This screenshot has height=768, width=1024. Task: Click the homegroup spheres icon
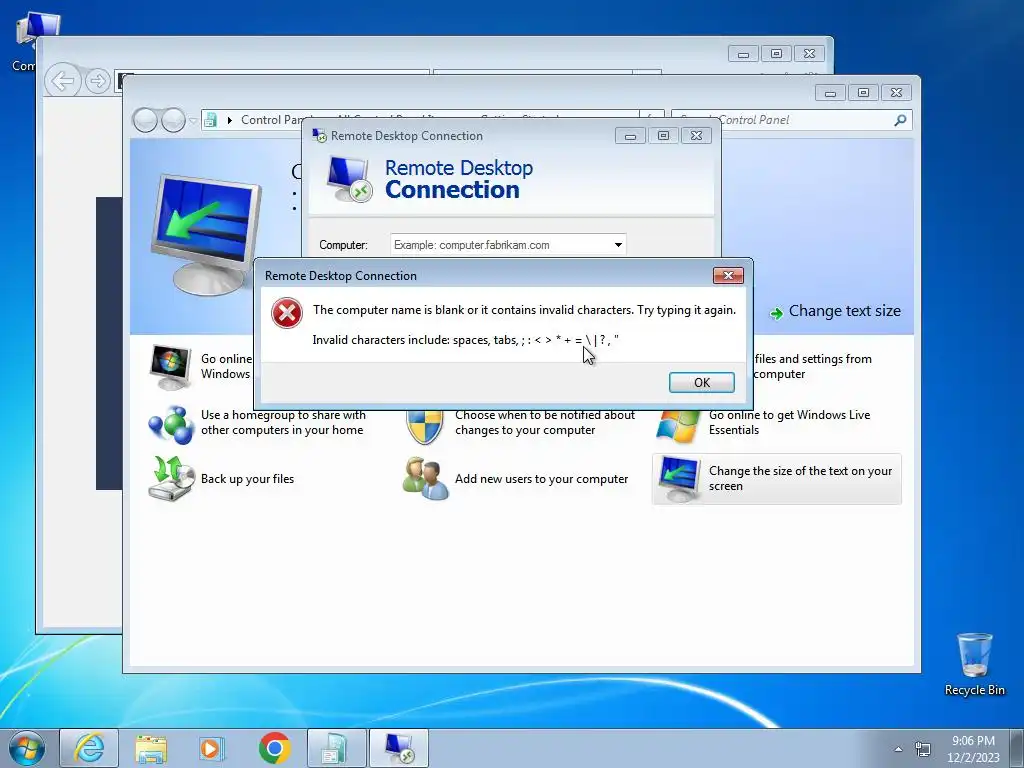(171, 424)
